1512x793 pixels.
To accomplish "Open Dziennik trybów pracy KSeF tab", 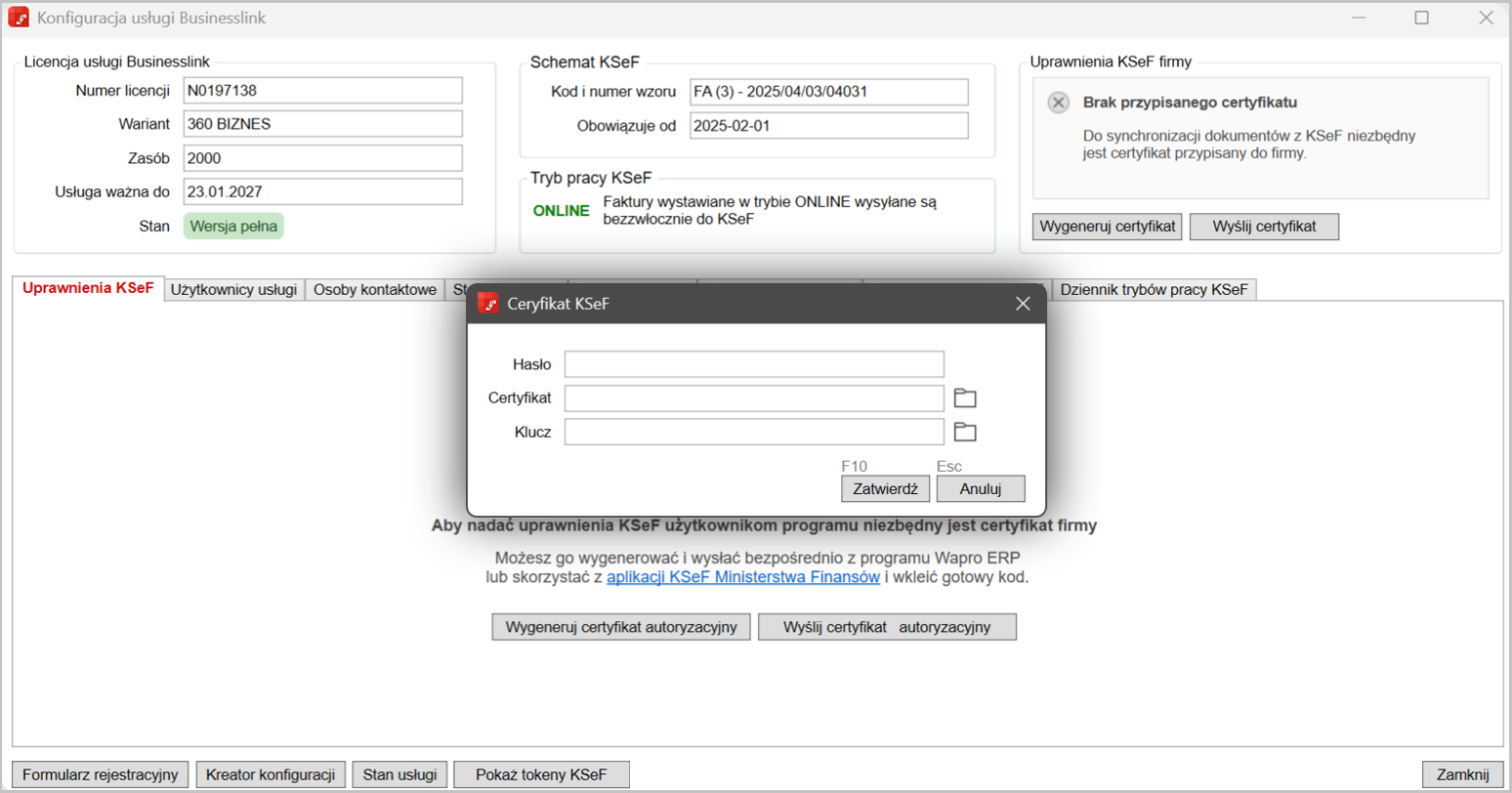I will pos(1154,289).
